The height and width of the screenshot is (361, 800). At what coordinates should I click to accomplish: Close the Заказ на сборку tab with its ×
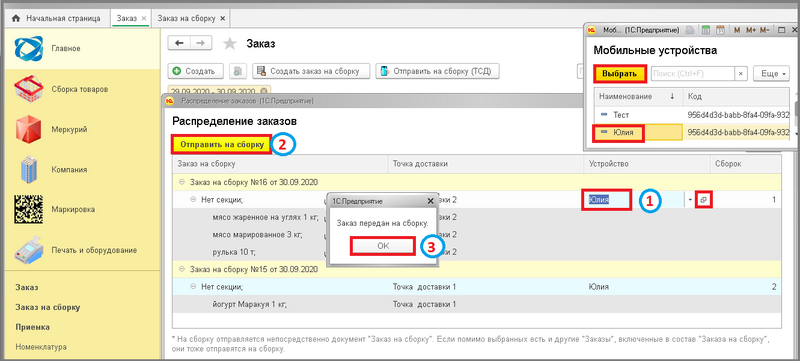[x=222, y=18]
